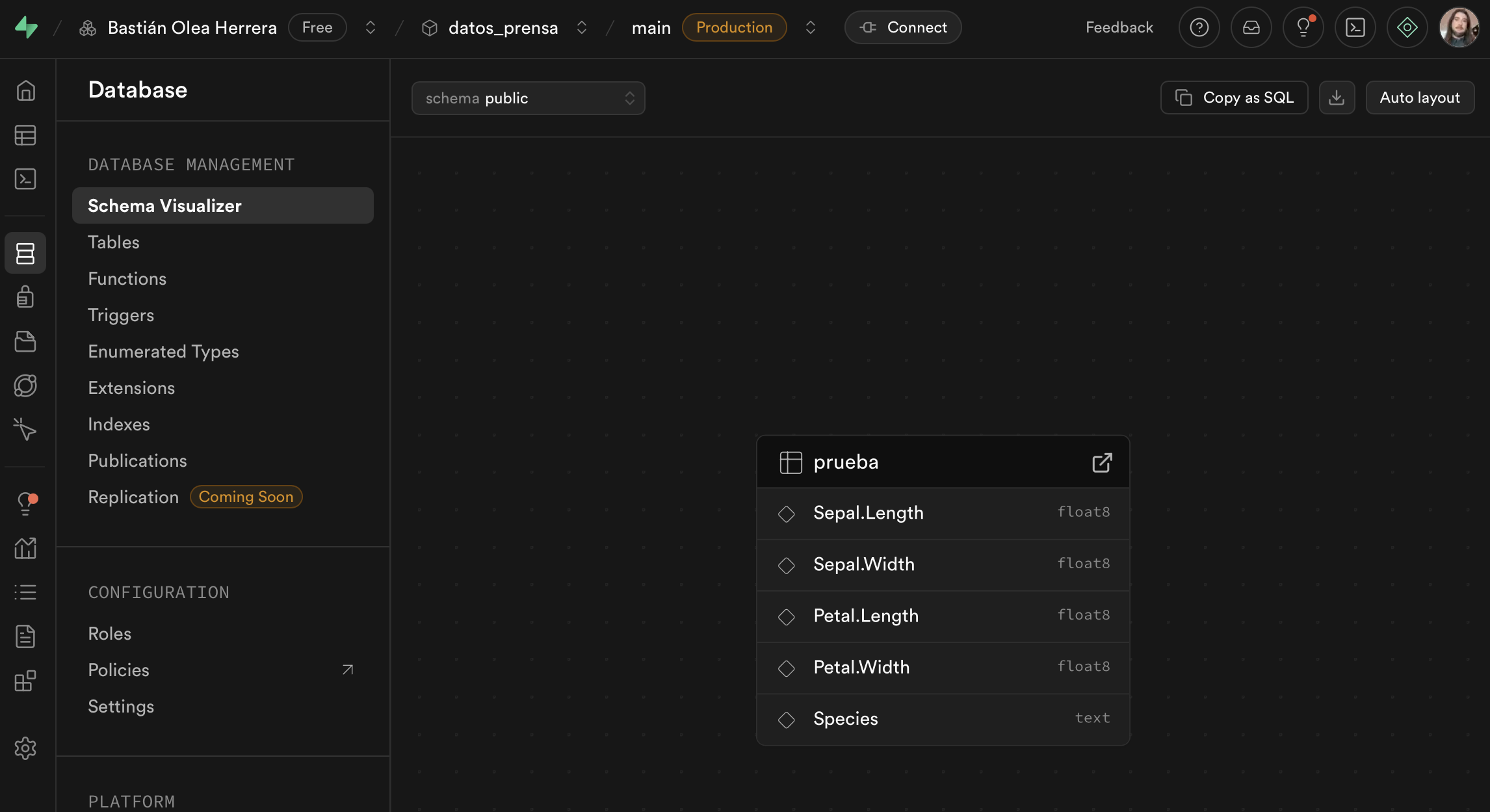The image size is (1490, 812).
Task: Open the Table Editor sidebar icon
Action: point(25,135)
